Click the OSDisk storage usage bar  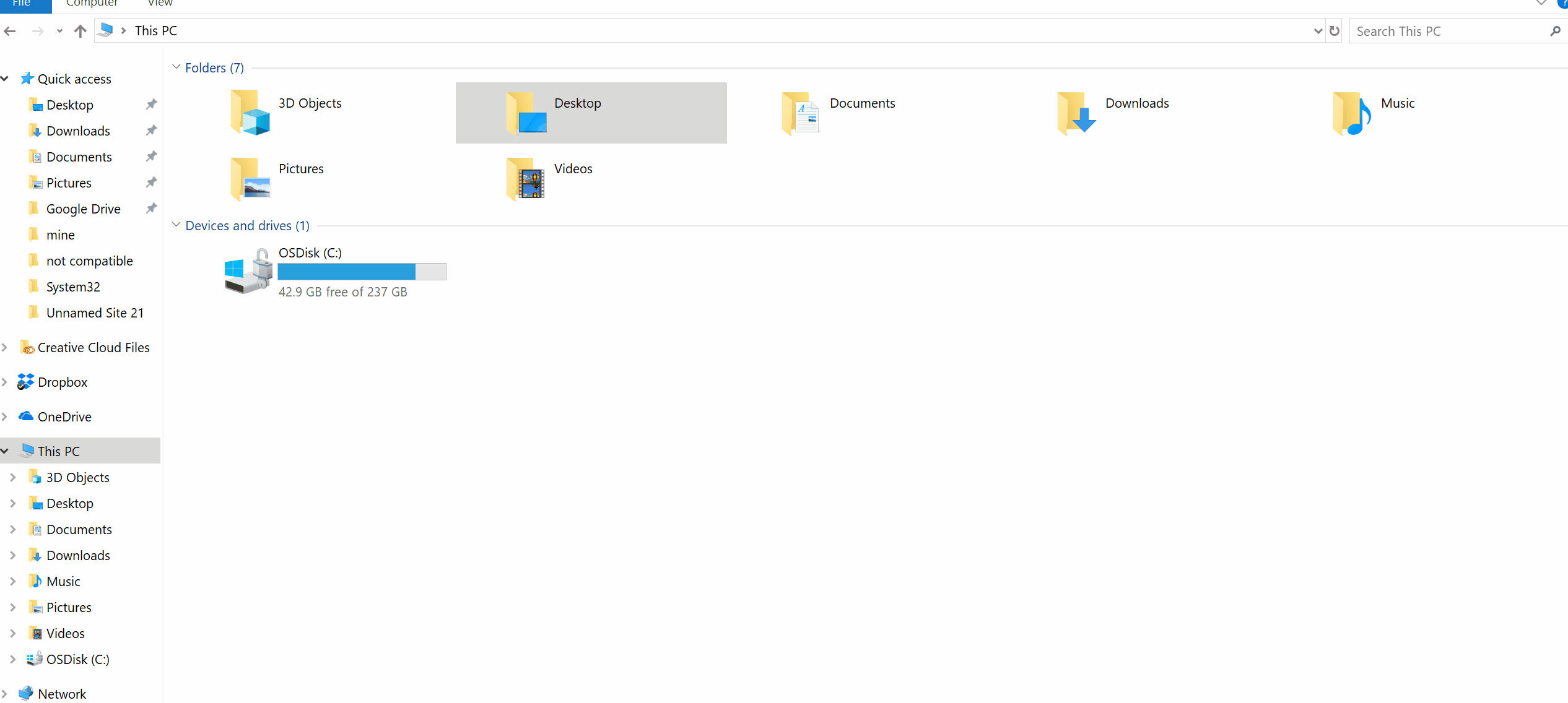tap(362, 271)
